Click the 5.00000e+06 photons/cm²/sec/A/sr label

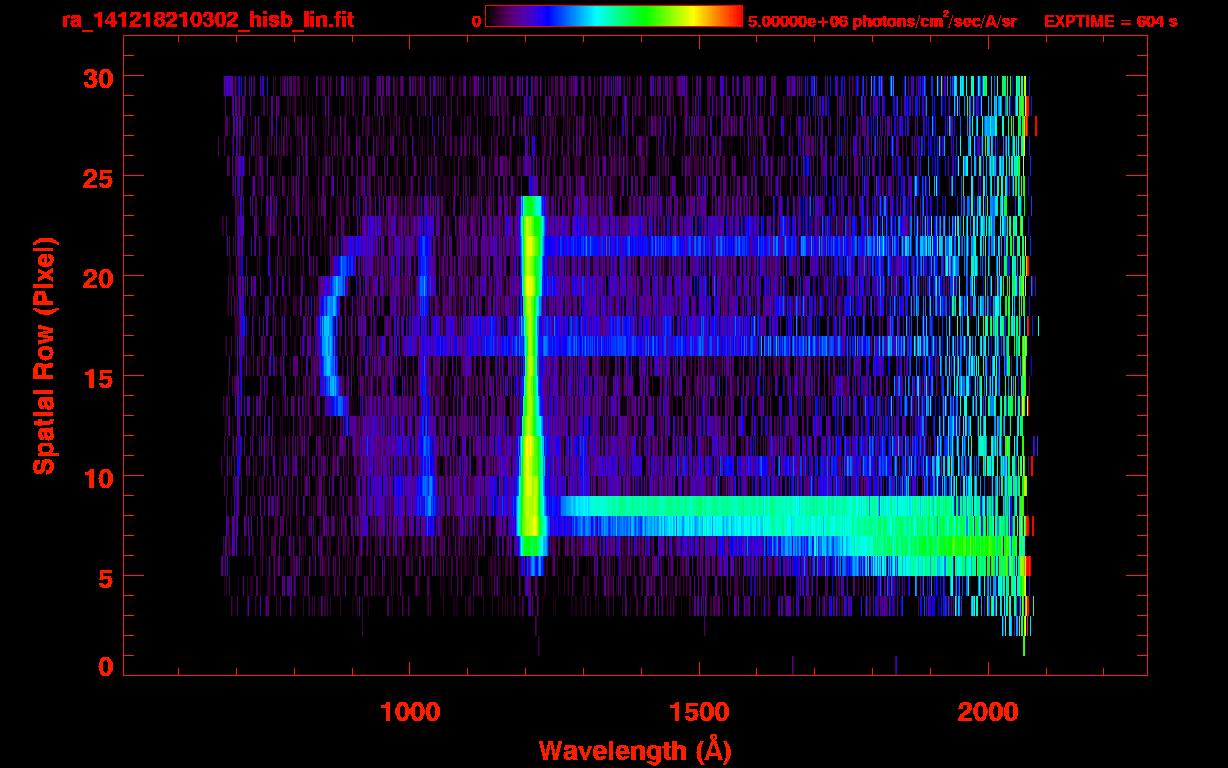[x=882, y=20]
